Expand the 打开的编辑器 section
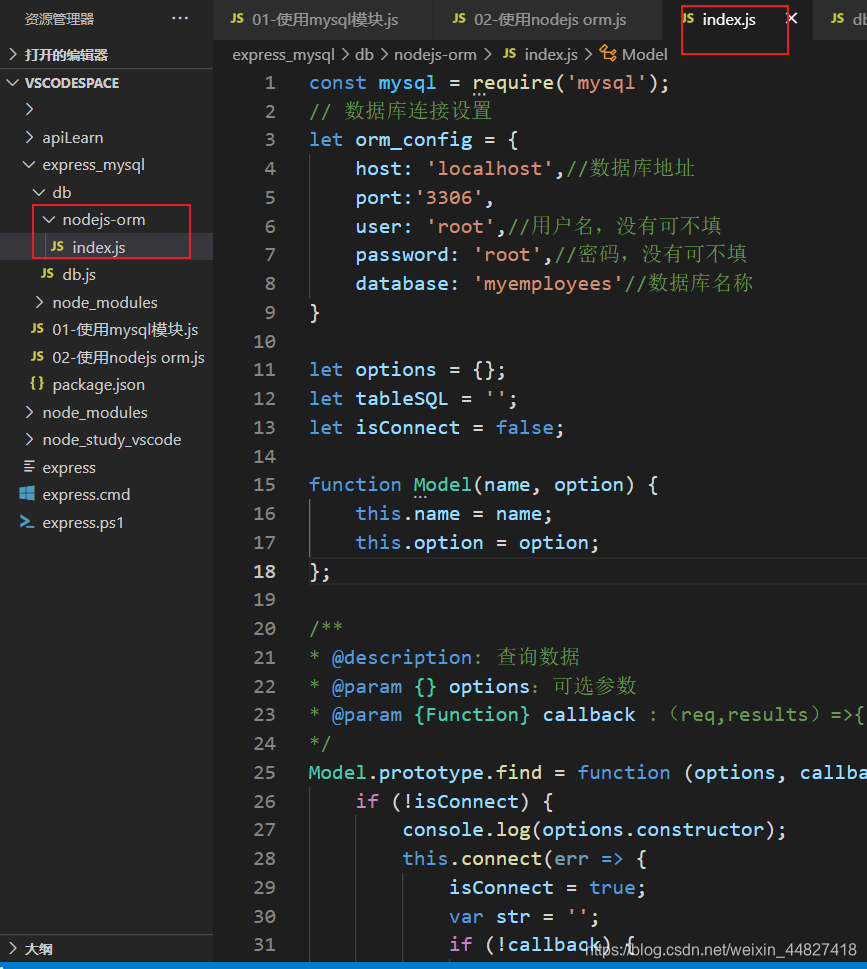867x969 pixels. [12, 54]
